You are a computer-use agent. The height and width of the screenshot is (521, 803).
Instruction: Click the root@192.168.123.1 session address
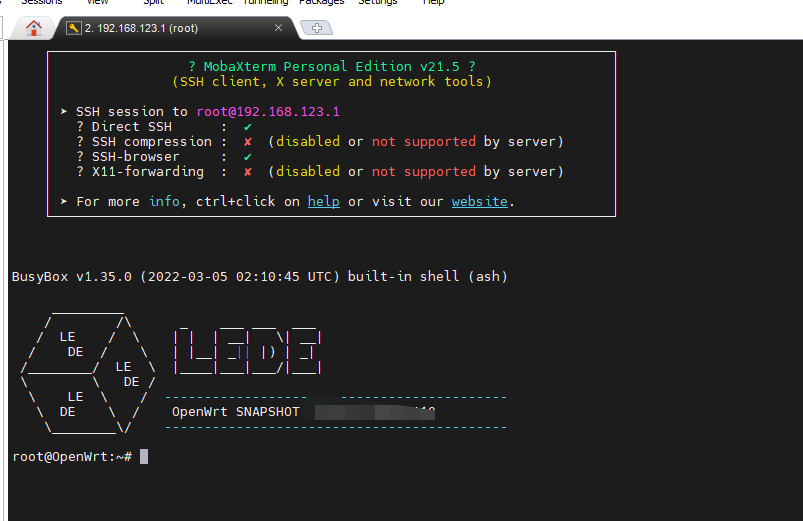pos(268,112)
